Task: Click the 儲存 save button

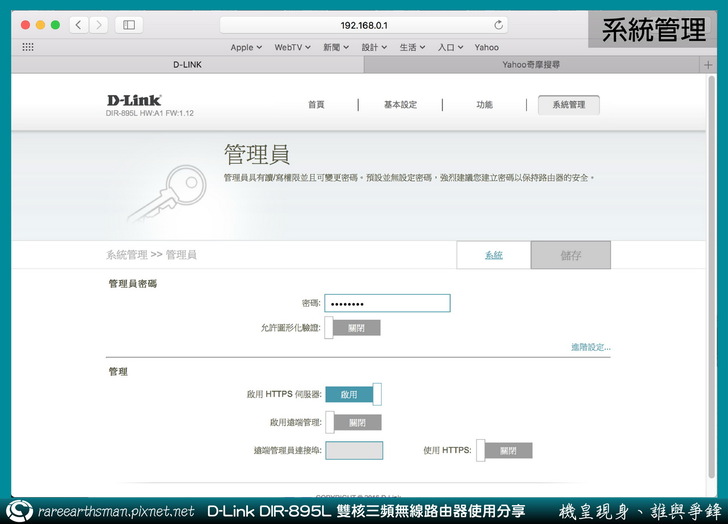Action: point(570,256)
